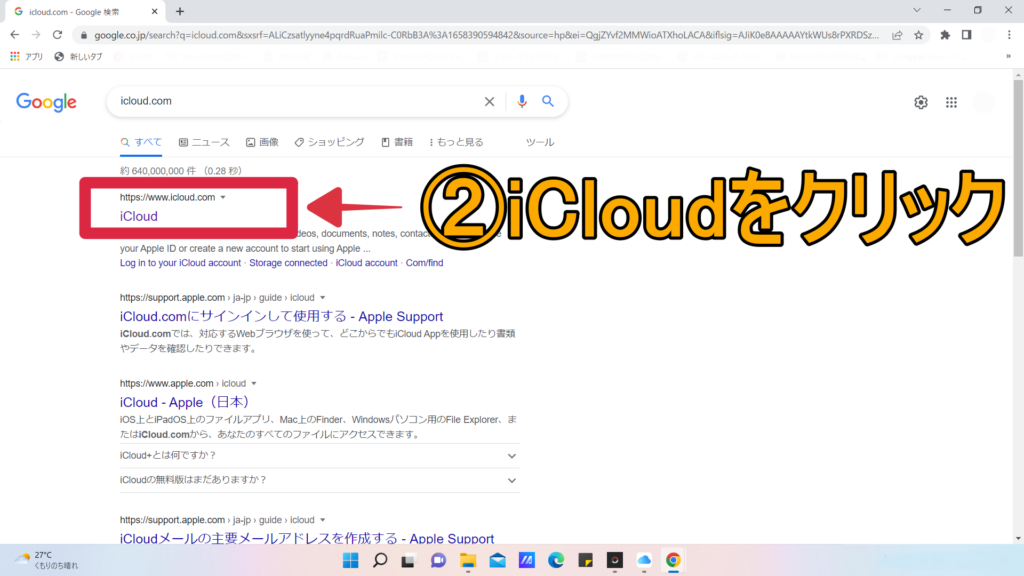Open Windows taskbar search
Image resolution: width=1024 pixels, height=576 pixels.
coord(380,560)
